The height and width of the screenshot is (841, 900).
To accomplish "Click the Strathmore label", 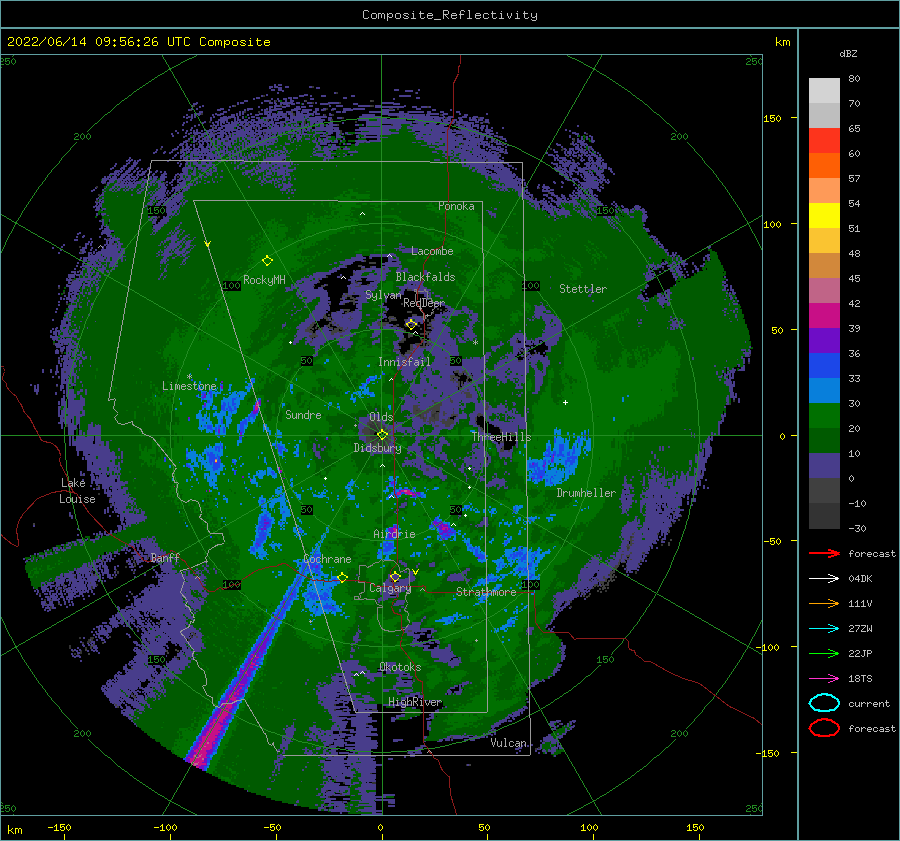I will tap(486, 592).
